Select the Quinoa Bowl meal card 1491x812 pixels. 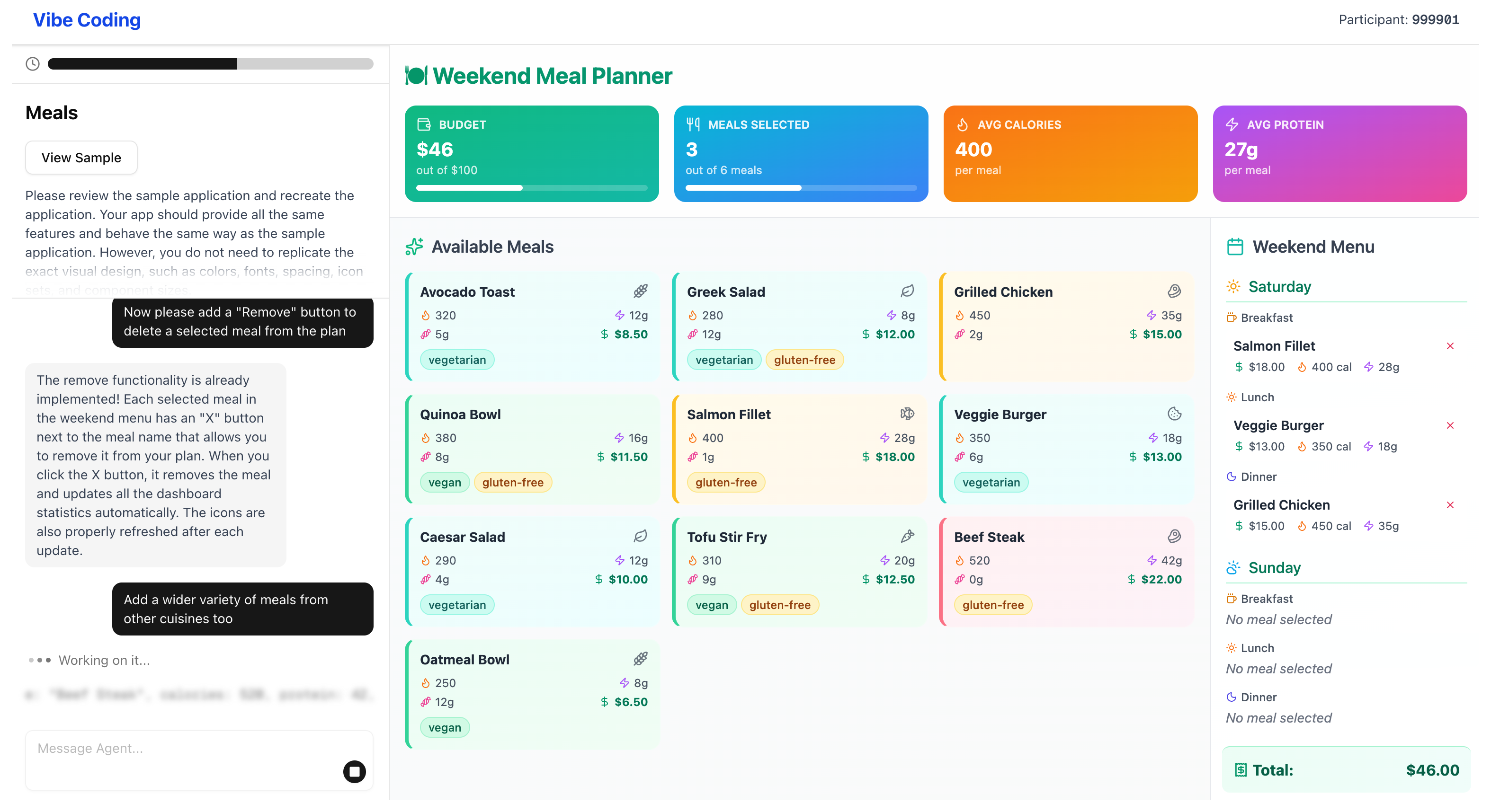point(532,450)
